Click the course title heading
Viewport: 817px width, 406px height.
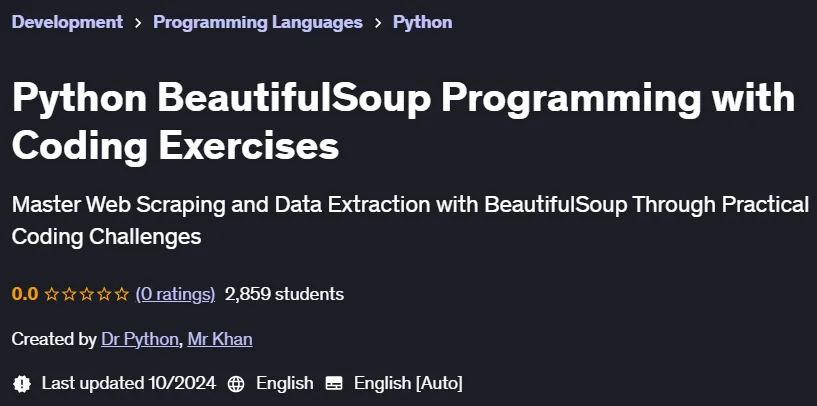pyautogui.click(x=403, y=122)
